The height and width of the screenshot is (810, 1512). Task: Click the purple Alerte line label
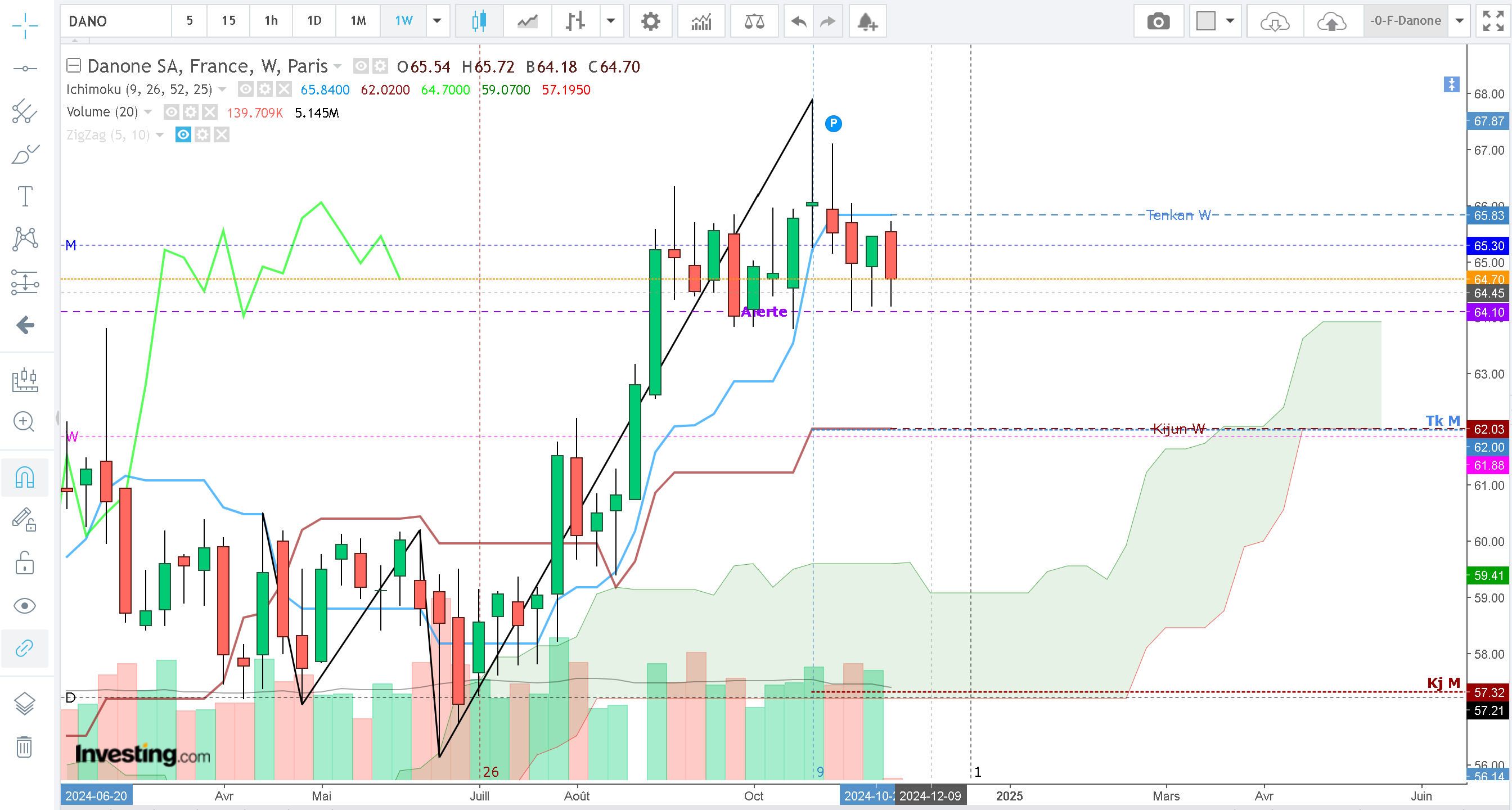[x=764, y=312]
